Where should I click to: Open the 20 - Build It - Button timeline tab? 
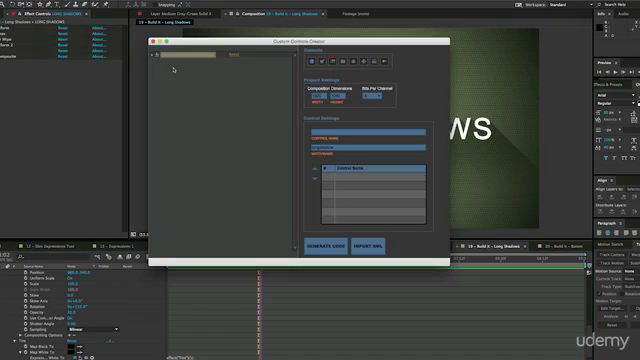pyautogui.click(x=564, y=247)
